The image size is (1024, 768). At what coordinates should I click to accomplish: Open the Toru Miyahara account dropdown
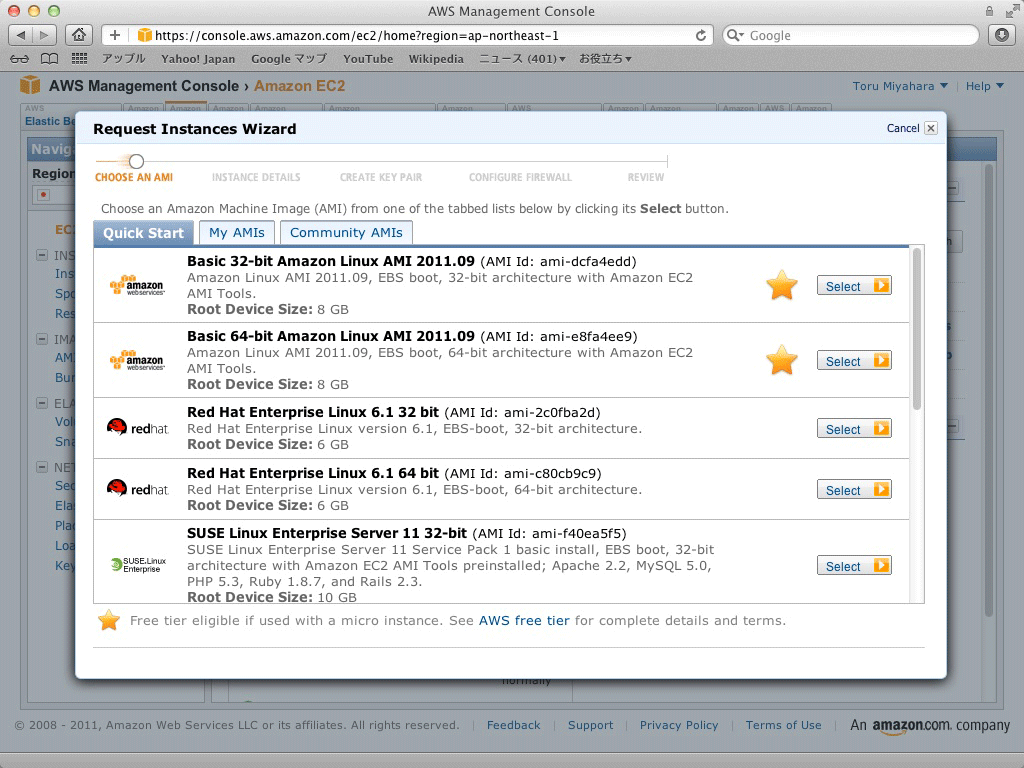(x=900, y=86)
